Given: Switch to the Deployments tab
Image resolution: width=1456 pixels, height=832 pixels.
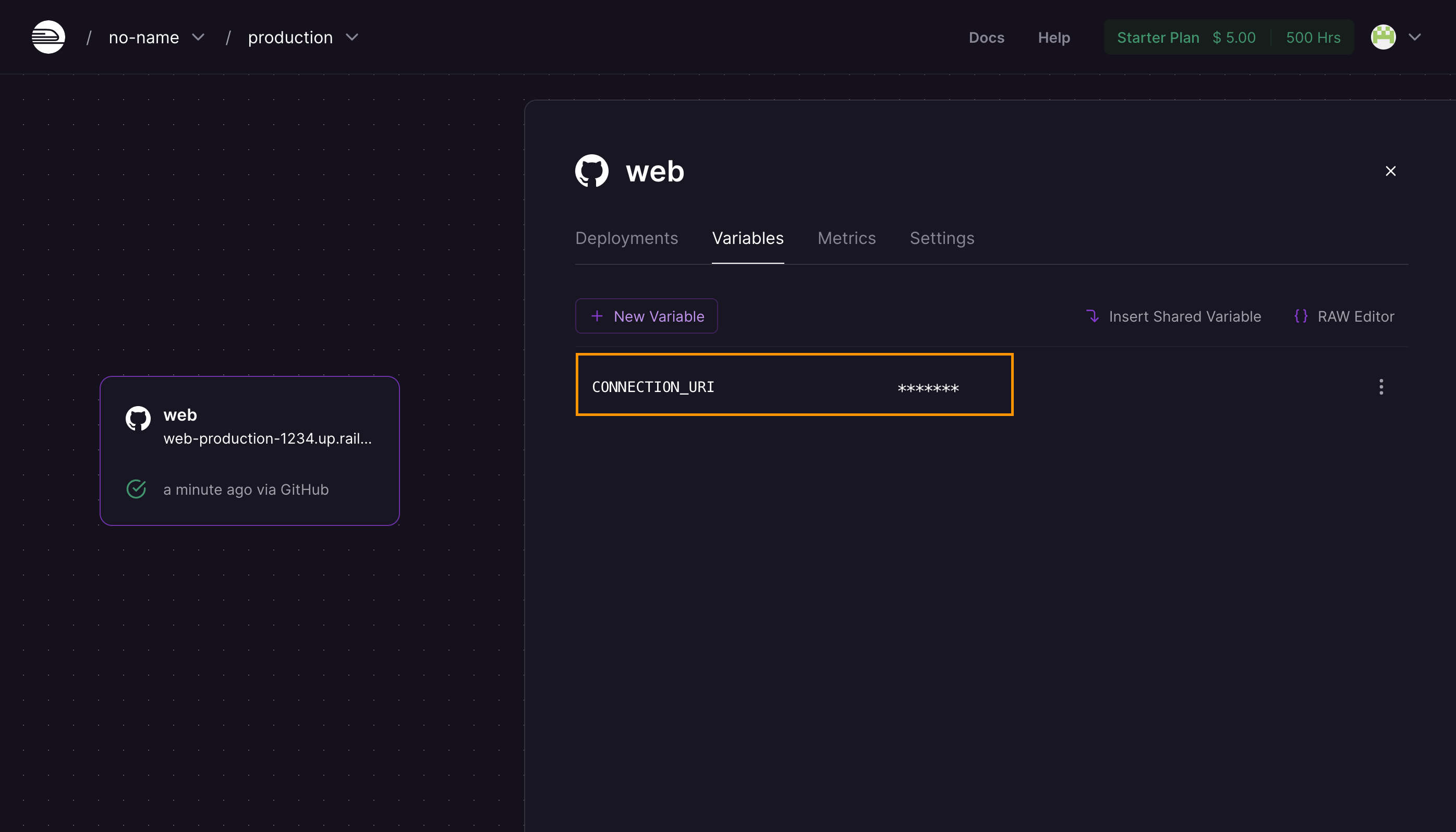Looking at the screenshot, I should [x=626, y=238].
